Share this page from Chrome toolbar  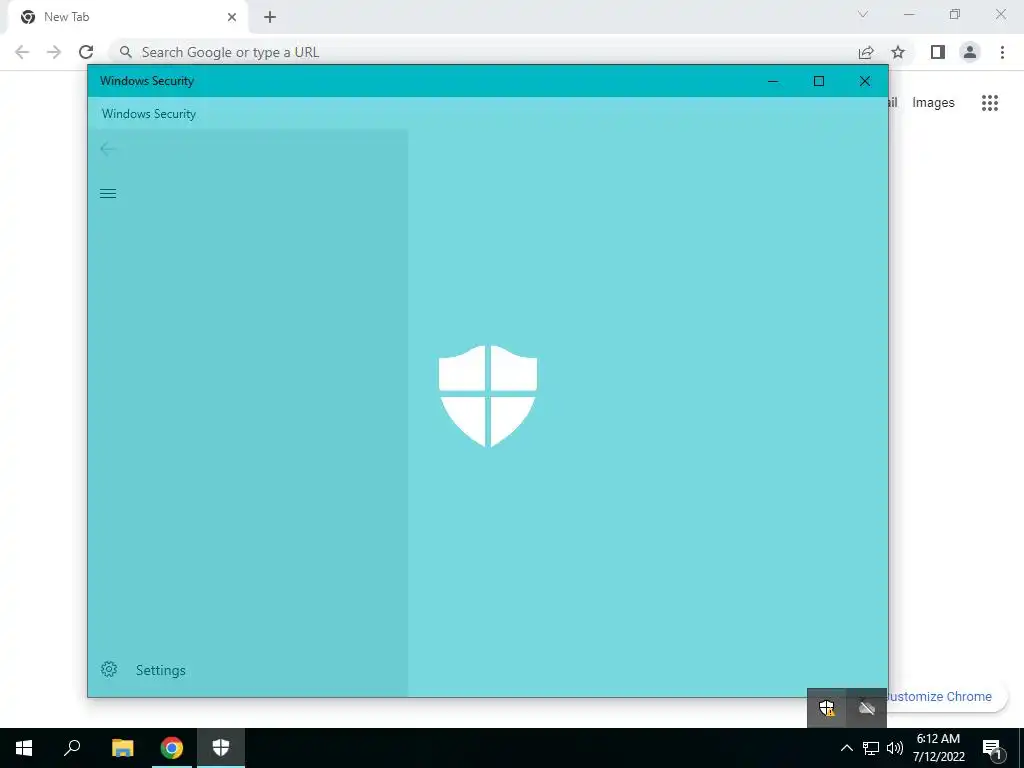(866, 52)
